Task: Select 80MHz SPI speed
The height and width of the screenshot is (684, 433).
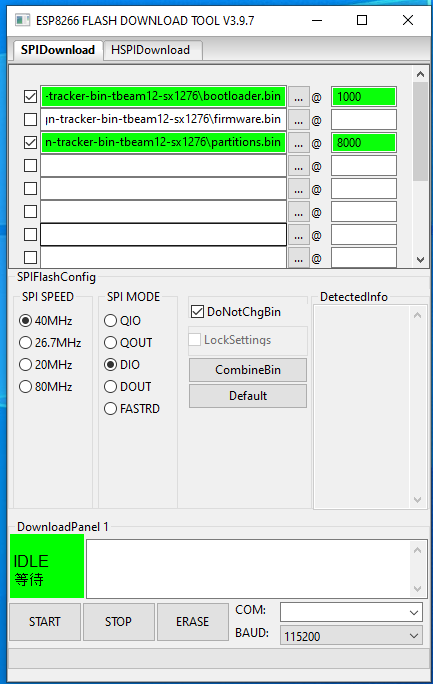Action: click(x=25, y=386)
